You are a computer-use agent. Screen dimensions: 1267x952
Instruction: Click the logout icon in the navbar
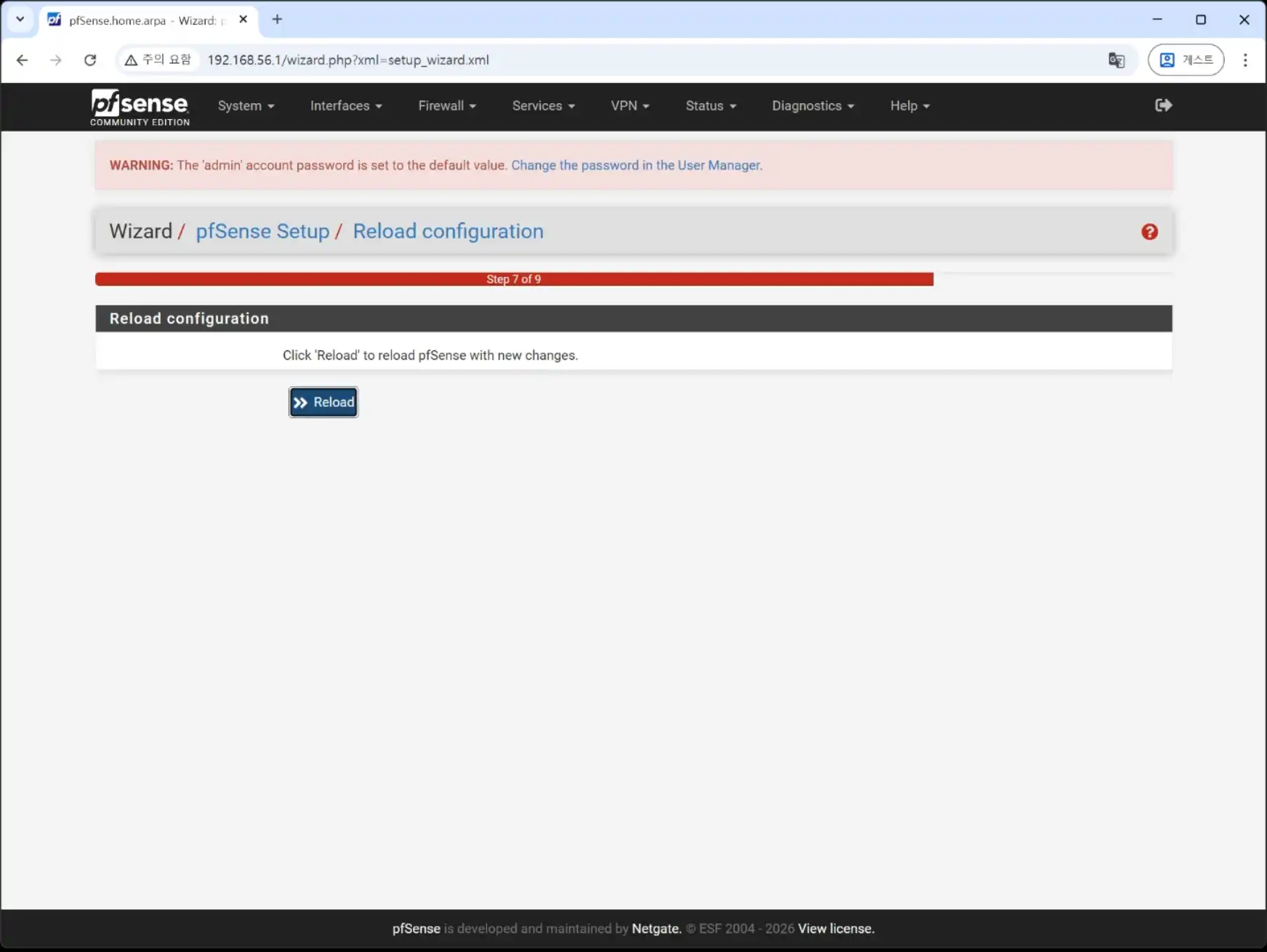point(1163,105)
